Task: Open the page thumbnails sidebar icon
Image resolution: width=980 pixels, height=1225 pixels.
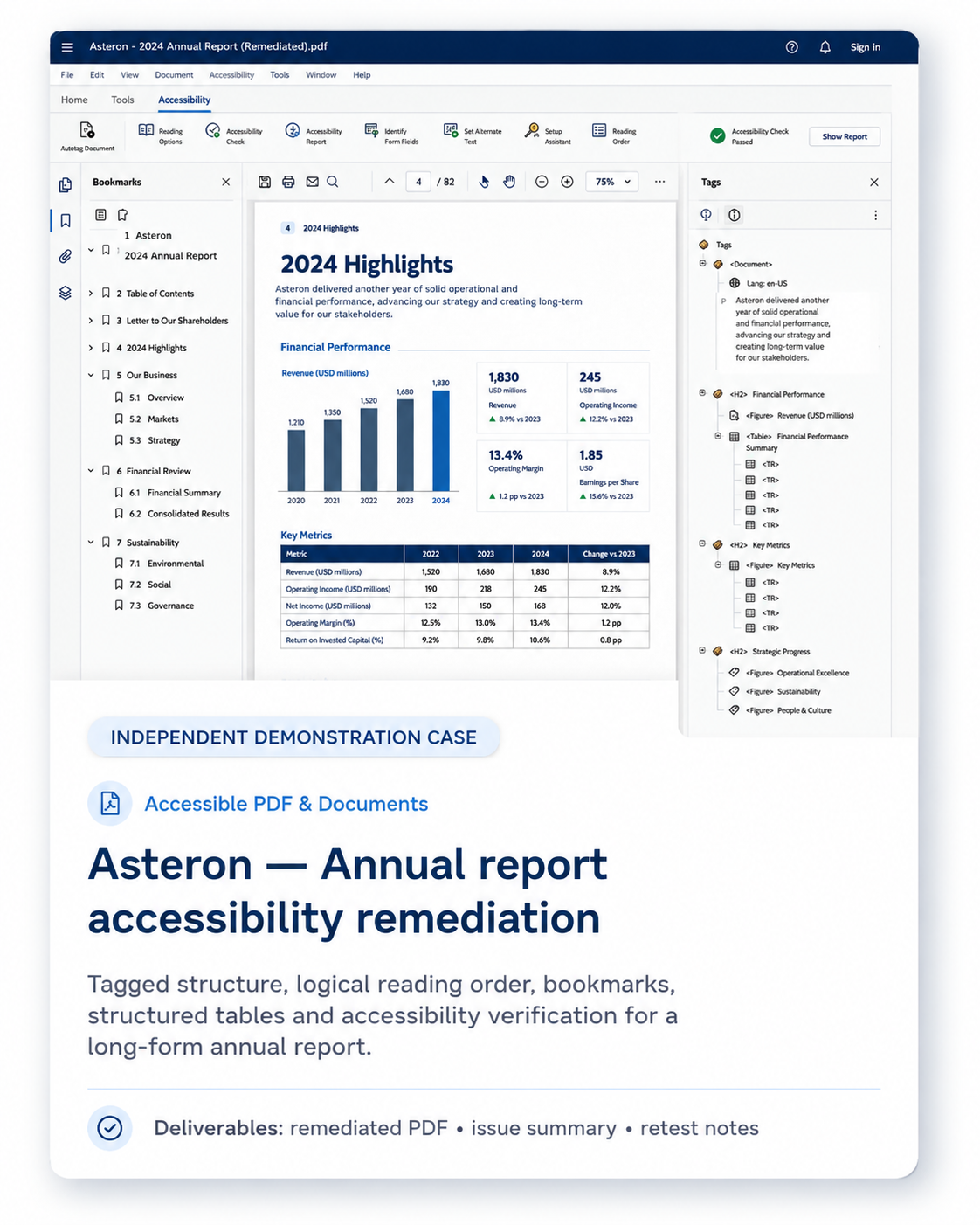Action: click(66, 185)
